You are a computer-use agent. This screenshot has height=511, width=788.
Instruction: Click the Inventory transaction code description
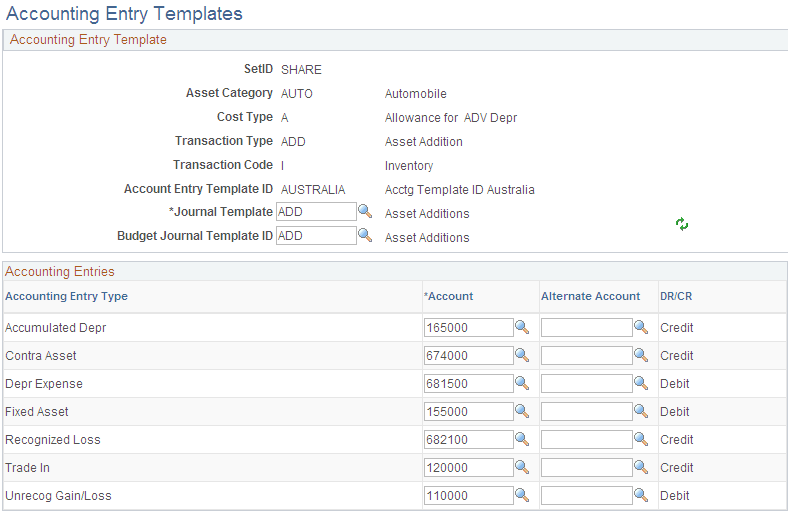(x=409, y=166)
